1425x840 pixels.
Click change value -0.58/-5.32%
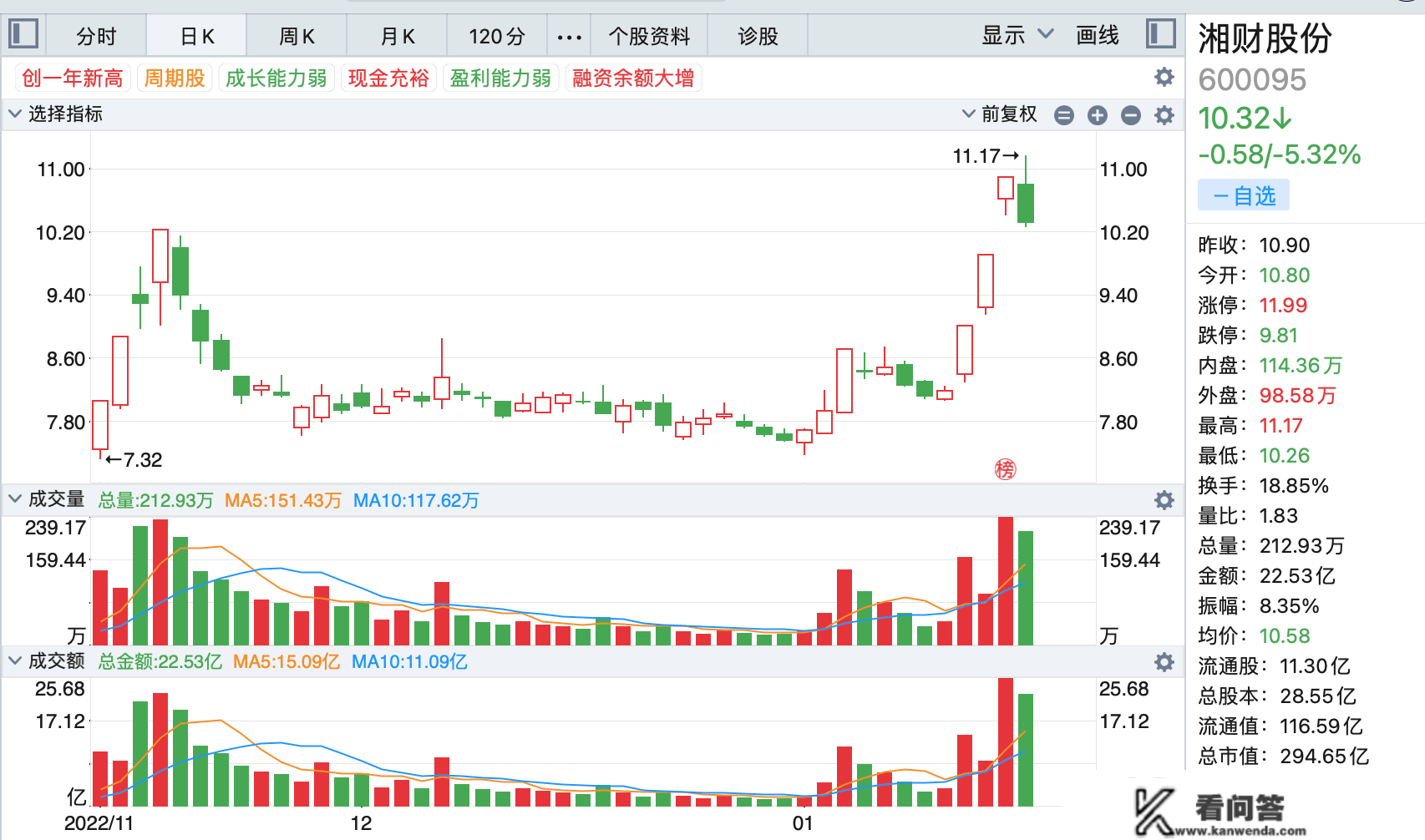pos(1280,154)
